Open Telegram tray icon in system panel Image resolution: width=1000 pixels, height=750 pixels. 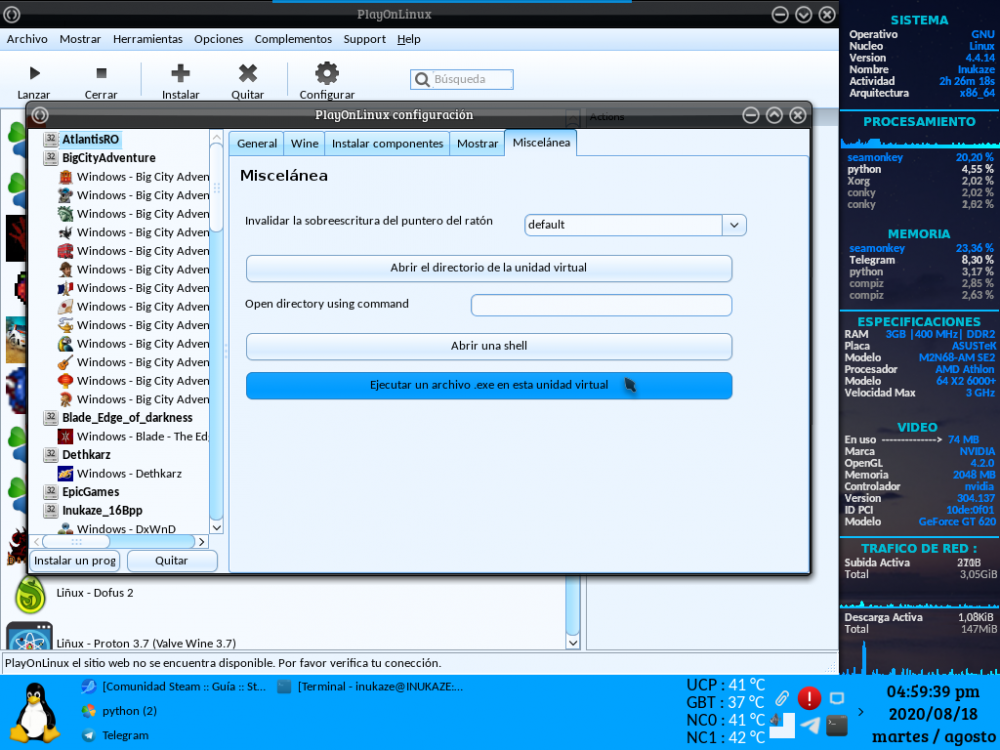click(x=811, y=726)
